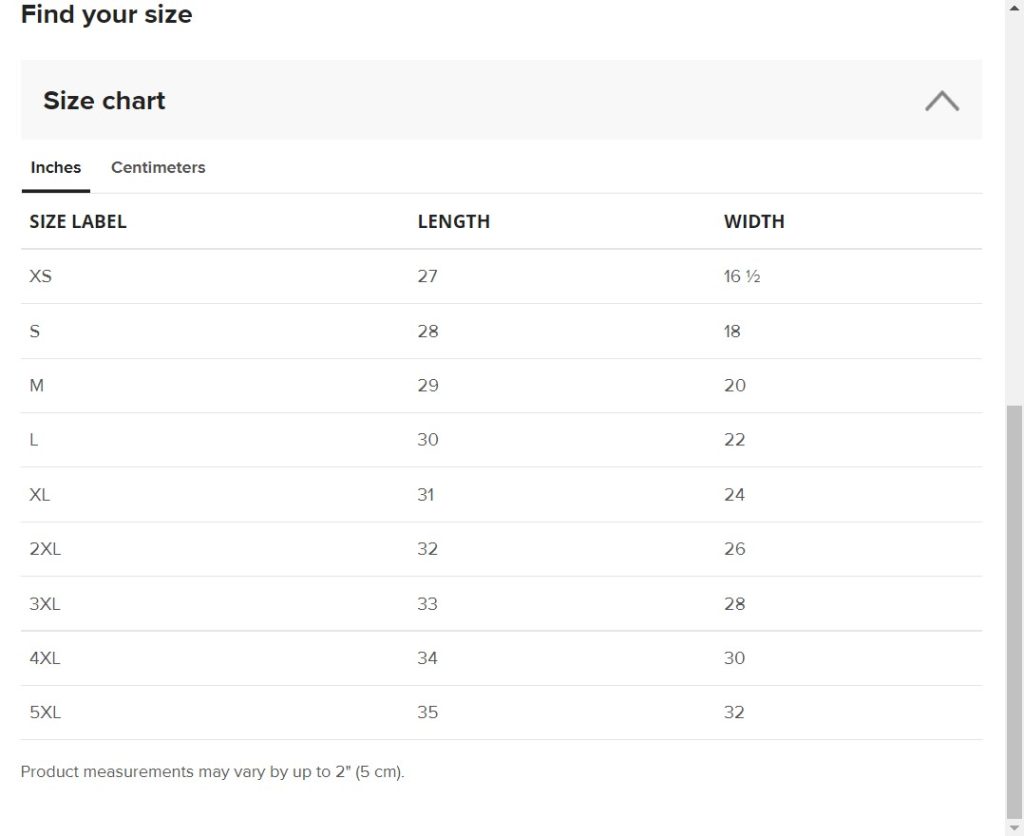Click the Size chart section header
Viewport: 1024px width, 836px height.
[x=104, y=101]
